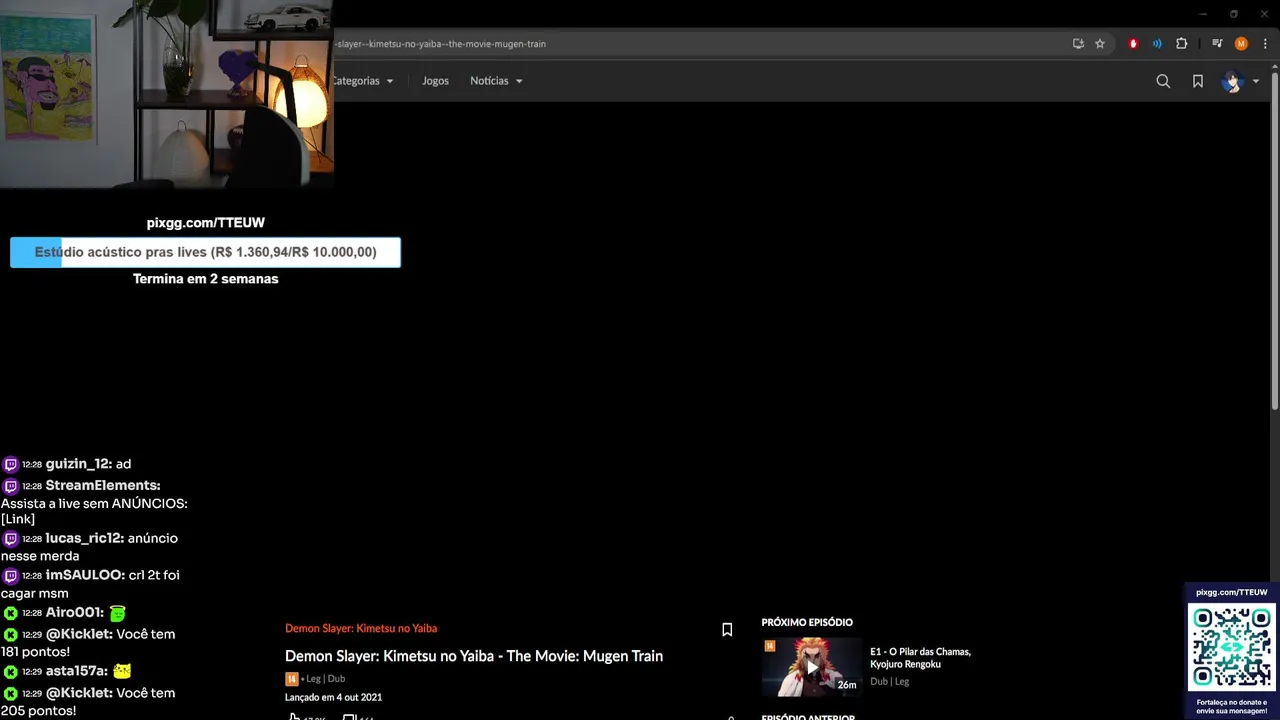Click the anime avatar profile picture
The width and height of the screenshot is (1280, 720).
pos(1232,81)
